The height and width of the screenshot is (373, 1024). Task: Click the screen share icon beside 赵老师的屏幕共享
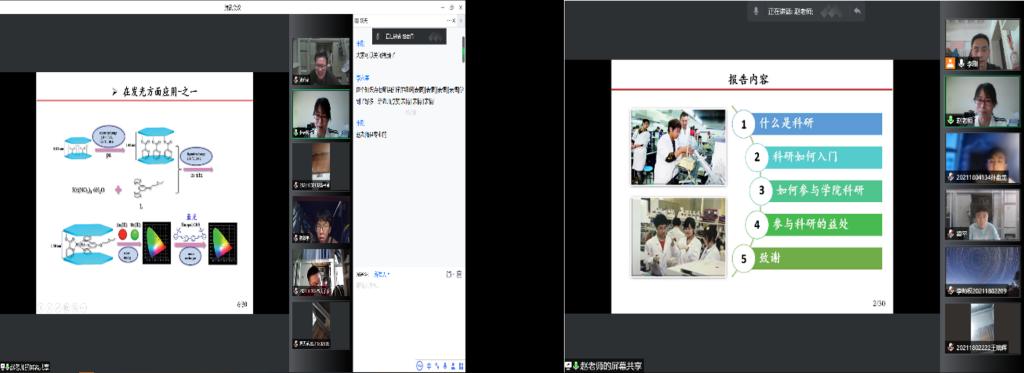coord(568,366)
